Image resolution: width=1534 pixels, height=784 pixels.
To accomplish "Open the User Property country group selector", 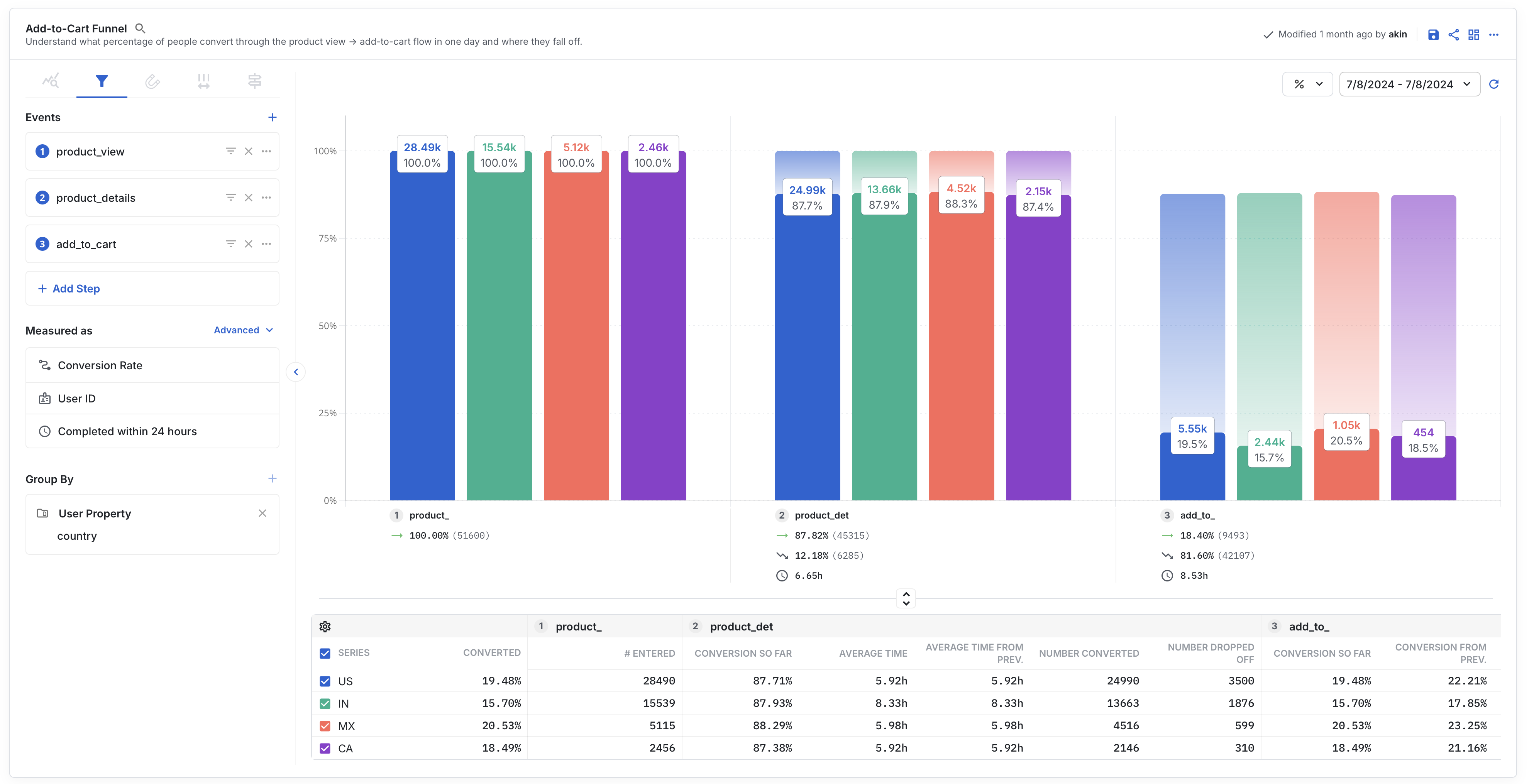I will click(x=152, y=524).
